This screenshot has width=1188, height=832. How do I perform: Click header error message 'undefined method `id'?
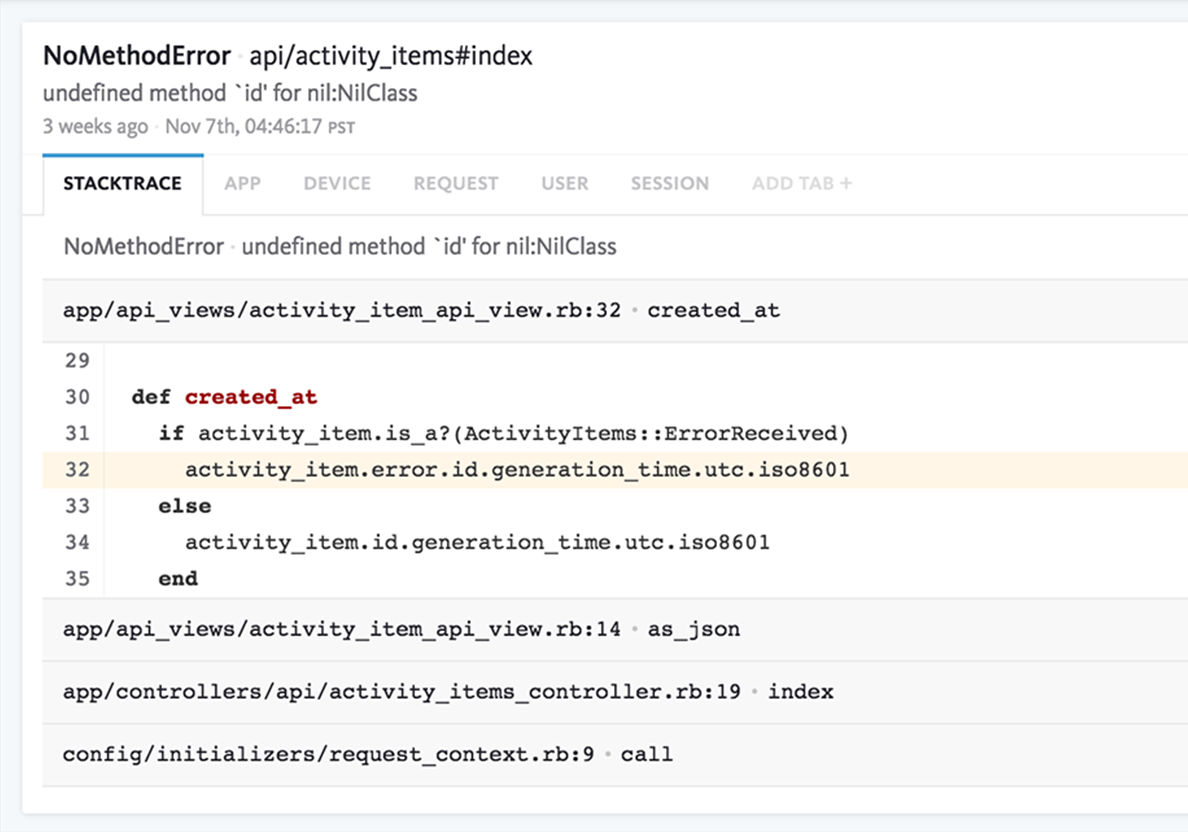230,93
